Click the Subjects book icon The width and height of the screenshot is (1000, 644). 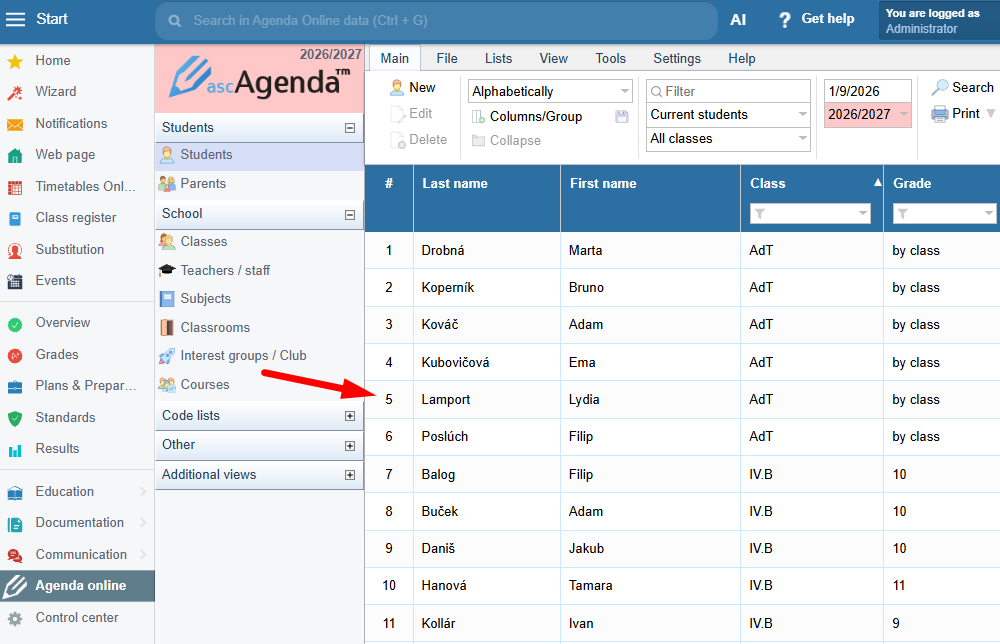pos(167,298)
